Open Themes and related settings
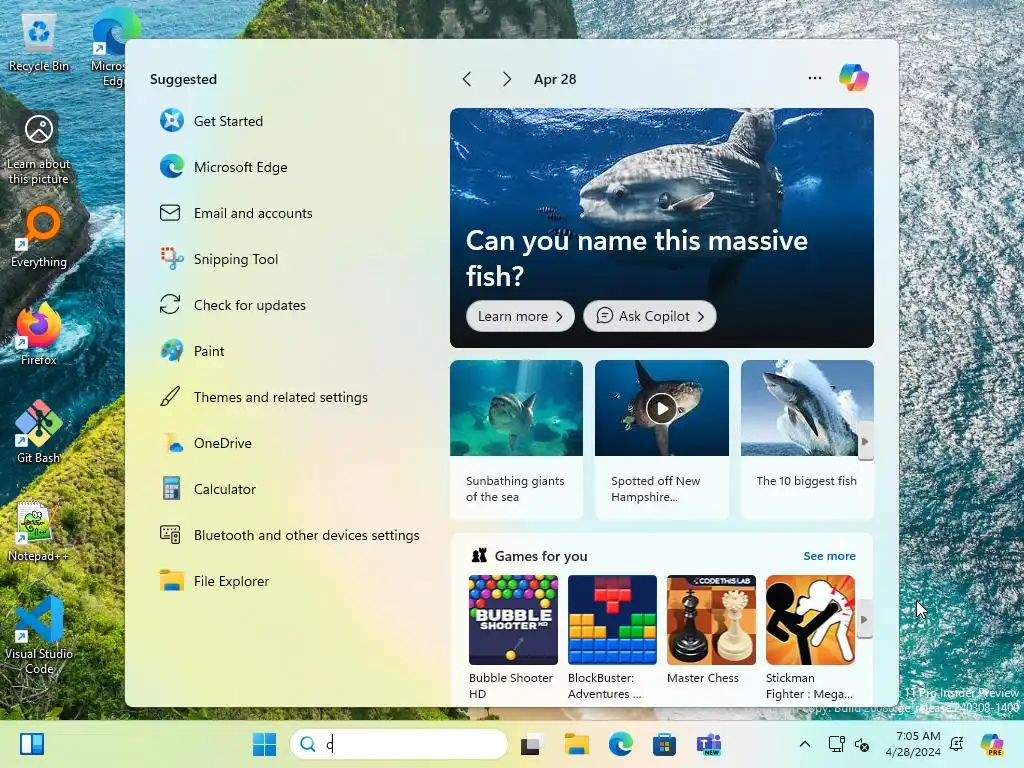The width and height of the screenshot is (1024, 768). 264,397
